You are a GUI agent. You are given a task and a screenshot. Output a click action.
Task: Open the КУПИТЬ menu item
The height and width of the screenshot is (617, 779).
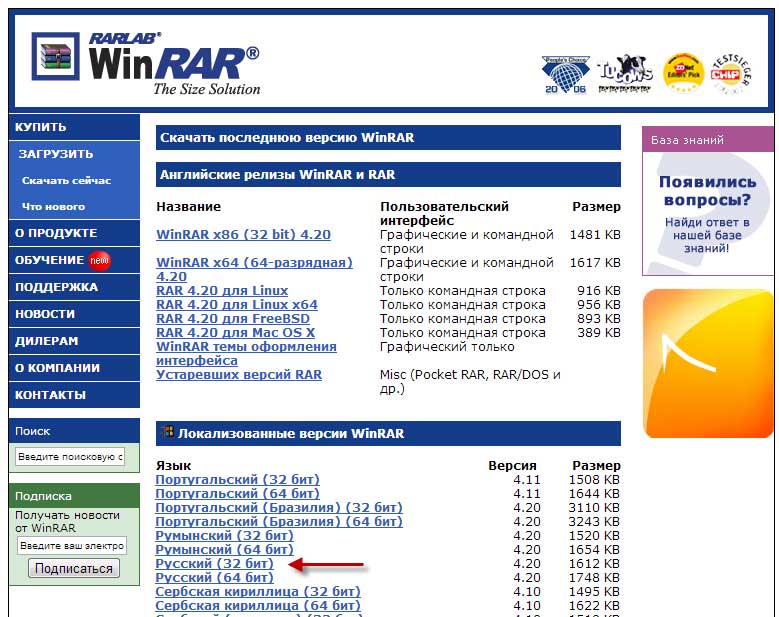click(74, 127)
